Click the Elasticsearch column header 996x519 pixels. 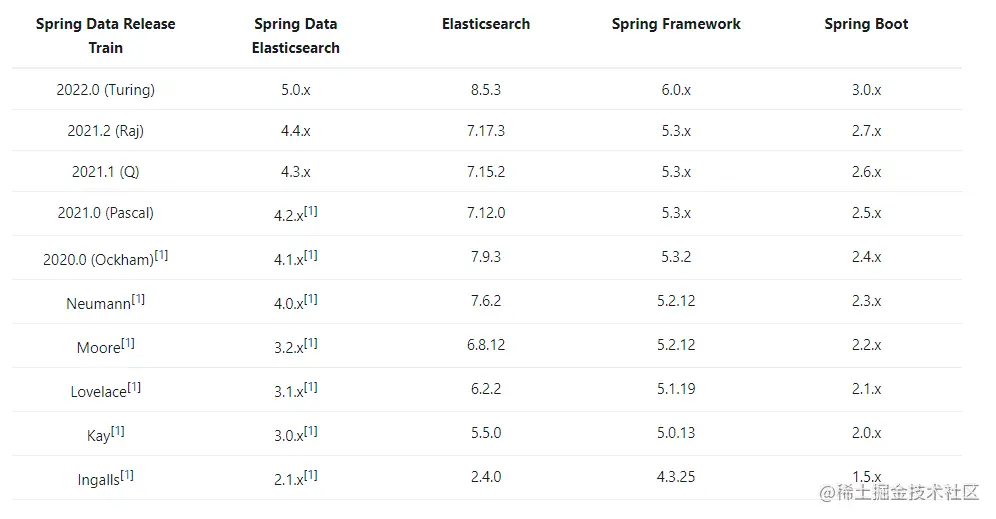point(486,24)
